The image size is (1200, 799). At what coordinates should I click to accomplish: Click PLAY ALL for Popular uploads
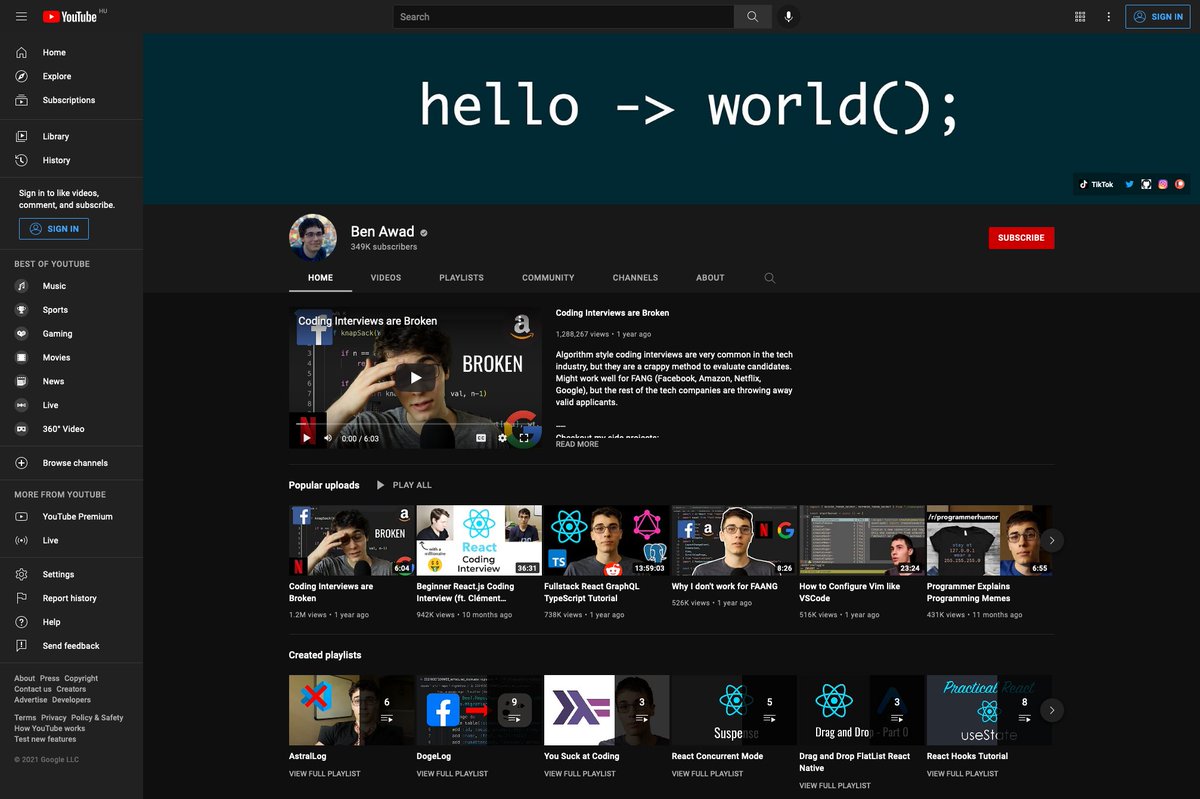click(x=404, y=485)
